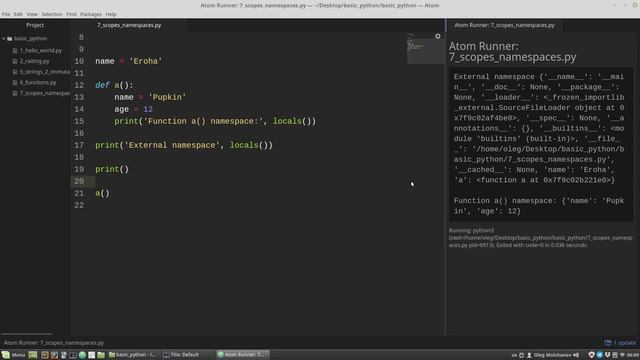Screen dimensions: 640x360
Task: Click the Function a() namespace output line
Action: 539,206
